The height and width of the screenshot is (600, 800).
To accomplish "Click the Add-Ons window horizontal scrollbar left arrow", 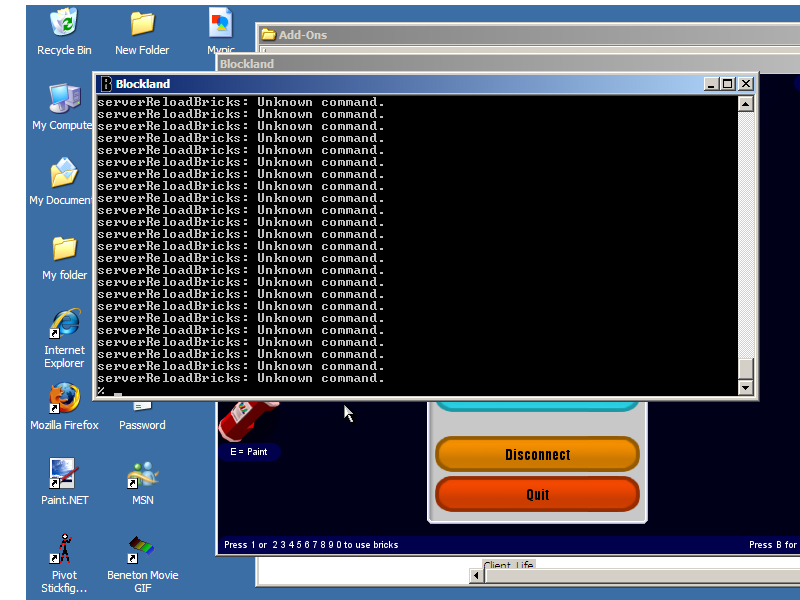I will click(477, 576).
